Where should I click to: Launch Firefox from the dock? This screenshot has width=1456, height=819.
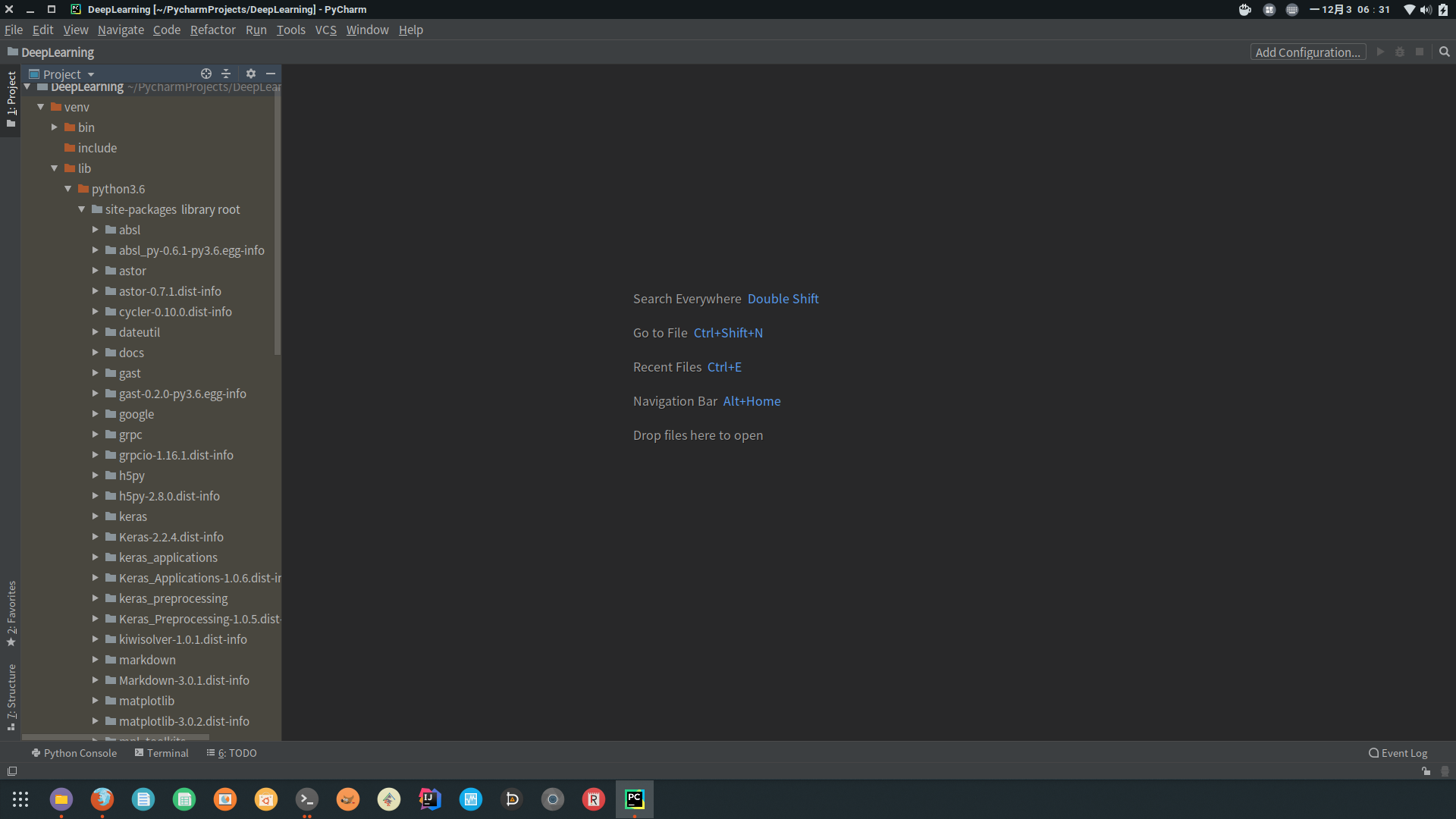click(x=102, y=799)
